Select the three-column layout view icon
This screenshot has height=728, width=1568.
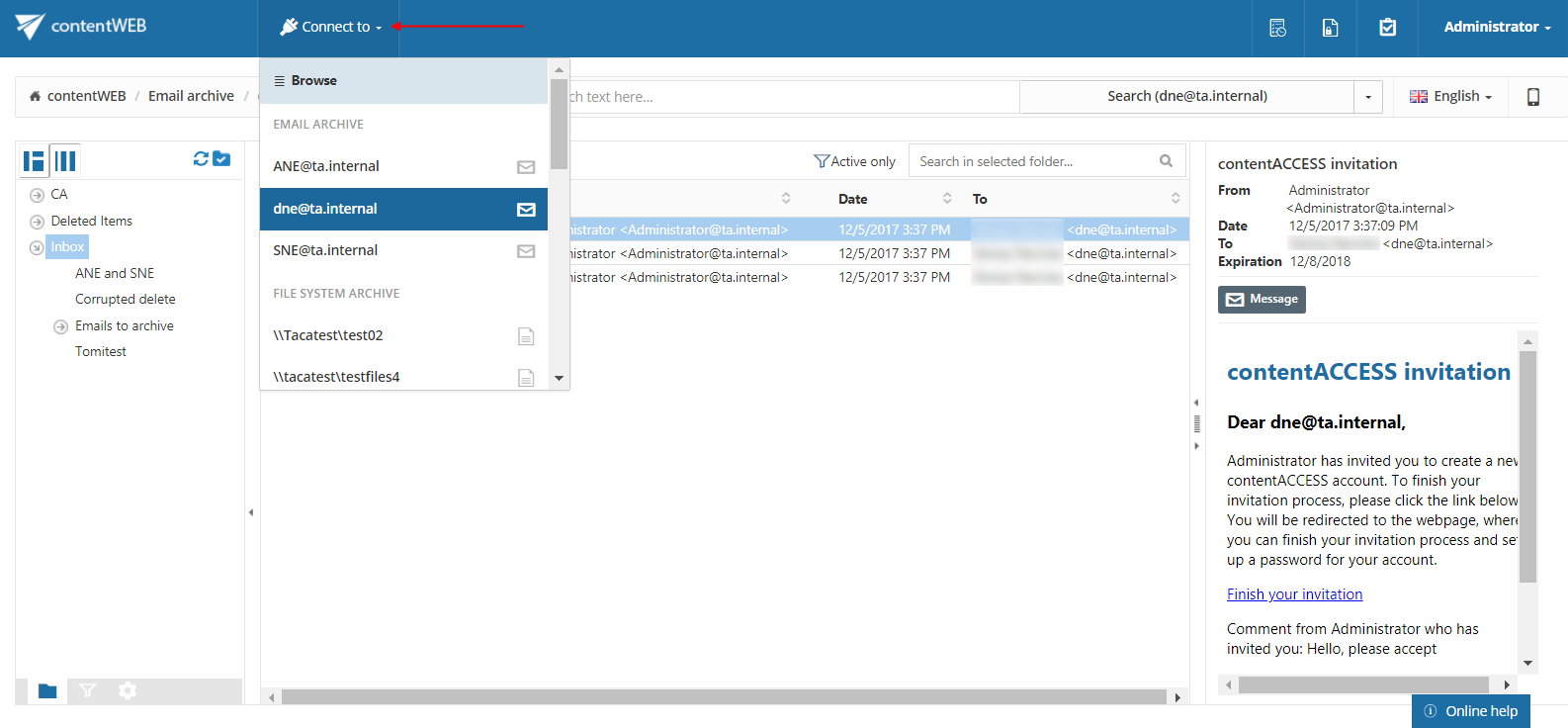click(65, 160)
